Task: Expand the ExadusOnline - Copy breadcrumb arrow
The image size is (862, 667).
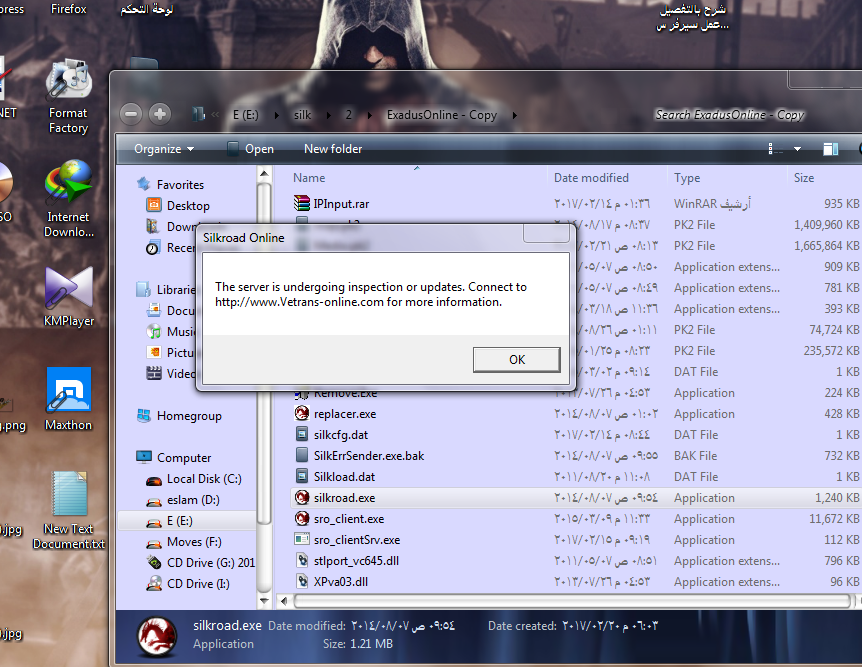Action: click(515, 115)
